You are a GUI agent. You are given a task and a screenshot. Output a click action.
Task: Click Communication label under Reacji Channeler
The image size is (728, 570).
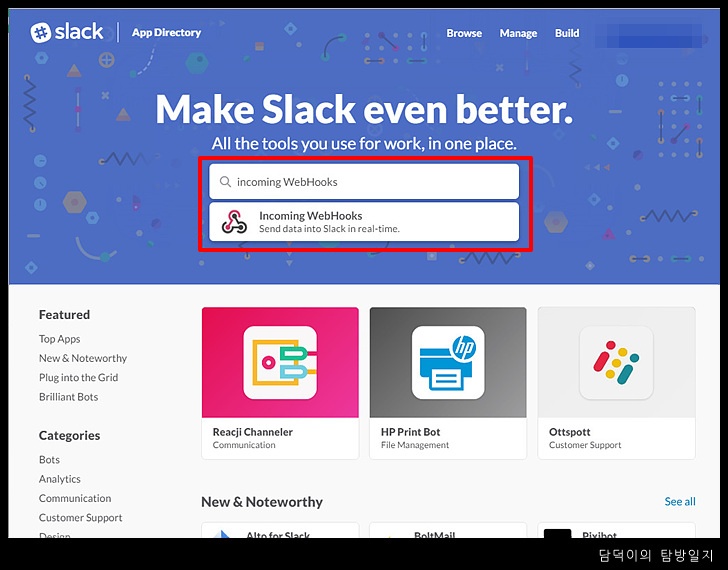pyautogui.click(x=244, y=445)
